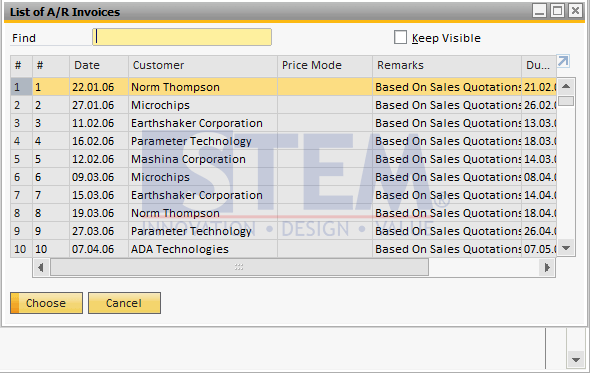Click the Remarks column header

[447, 65]
